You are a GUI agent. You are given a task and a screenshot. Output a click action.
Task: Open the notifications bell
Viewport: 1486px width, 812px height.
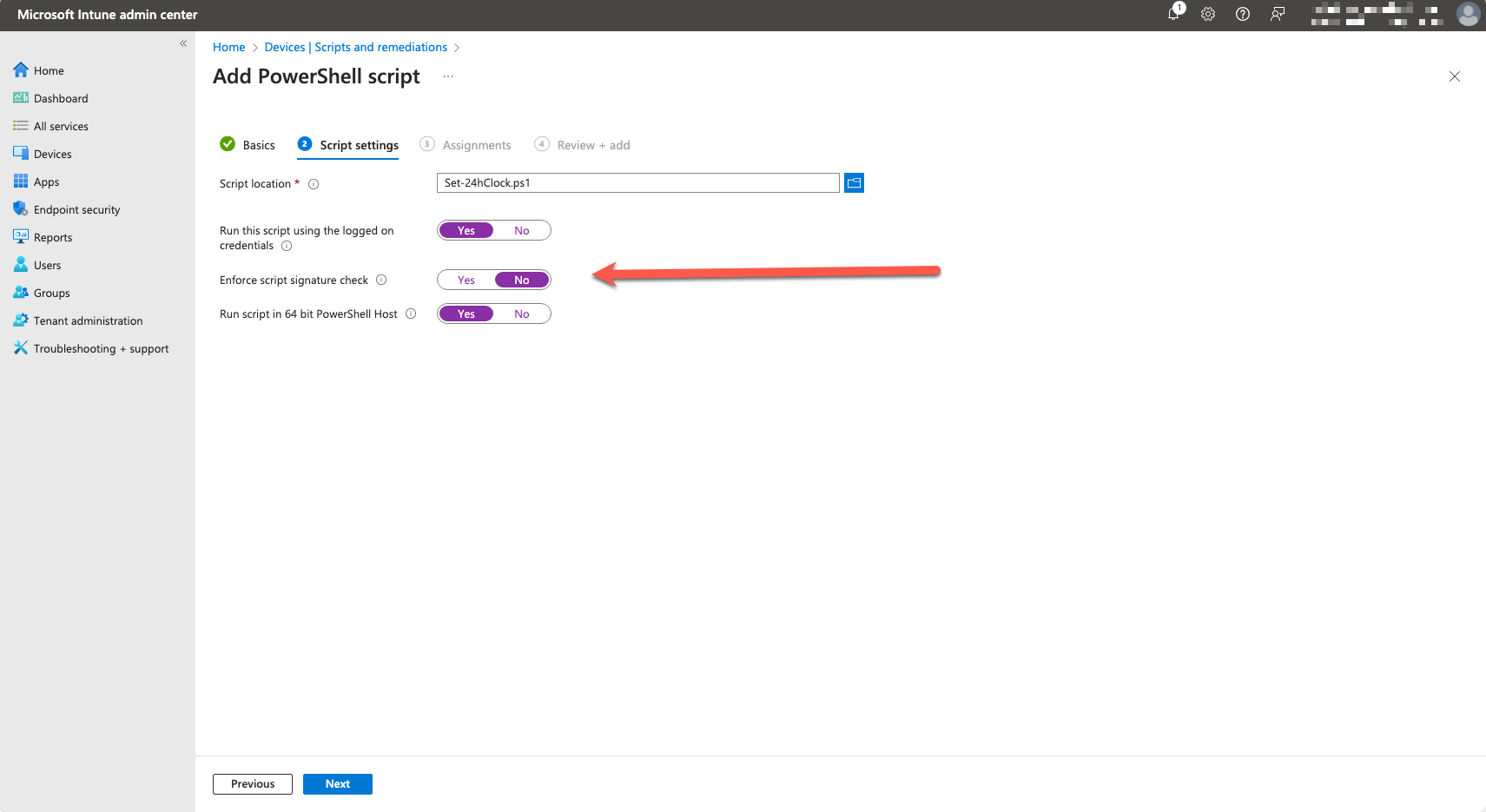(1173, 15)
